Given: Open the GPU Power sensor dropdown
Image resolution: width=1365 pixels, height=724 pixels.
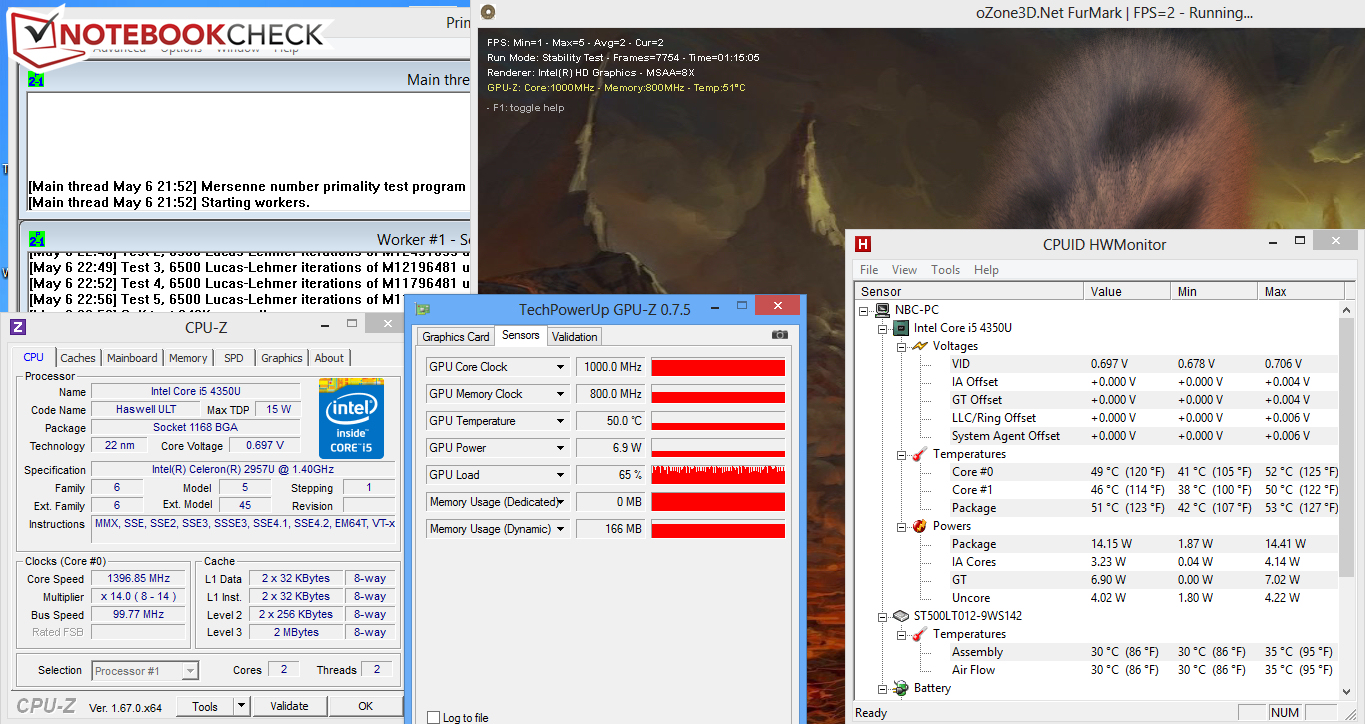Looking at the screenshot, I should (x=560, y=448).
